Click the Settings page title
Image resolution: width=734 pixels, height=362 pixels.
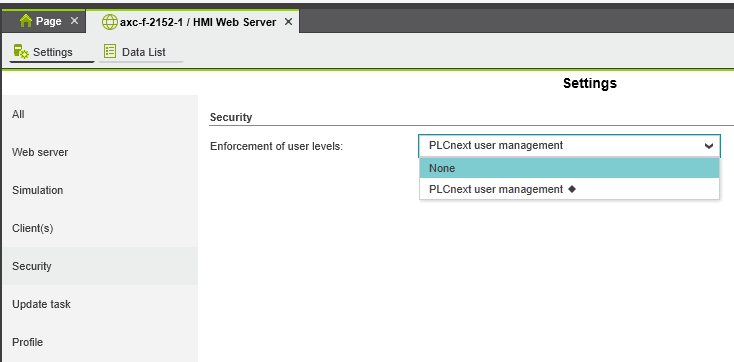click(x=590, y=83)
